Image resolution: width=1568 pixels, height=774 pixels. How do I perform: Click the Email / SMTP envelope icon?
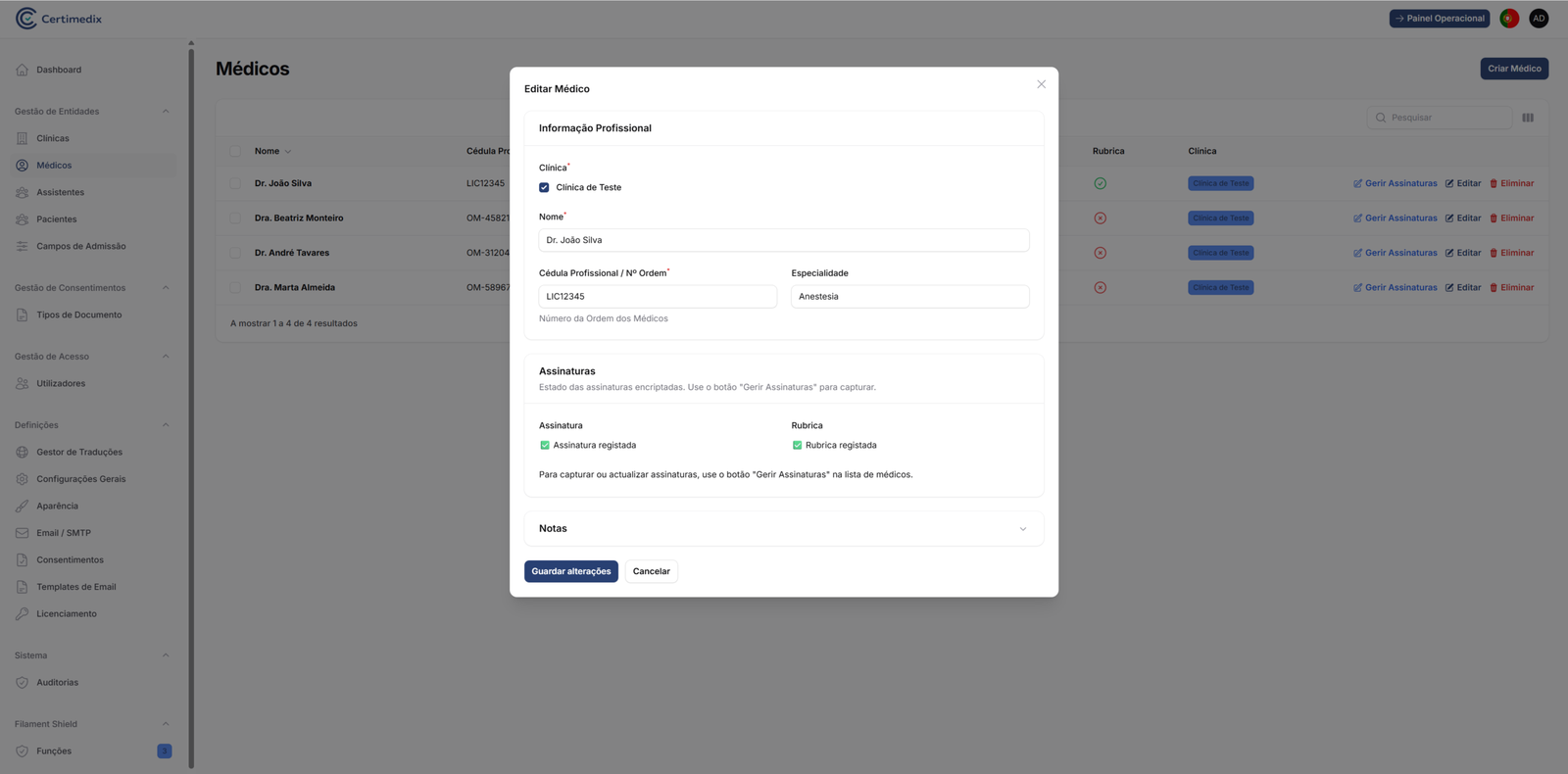point(23,533)
